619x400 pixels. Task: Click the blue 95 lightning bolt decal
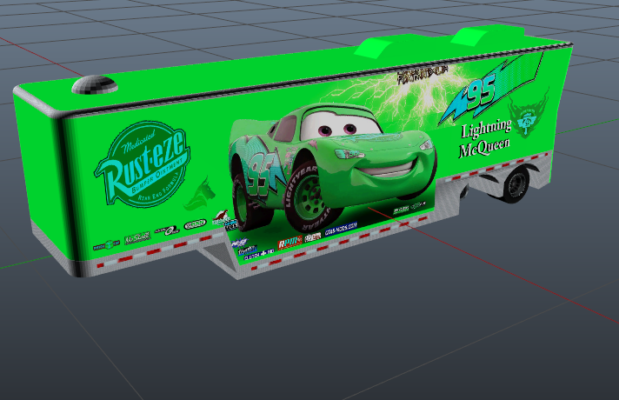[491, 89]
